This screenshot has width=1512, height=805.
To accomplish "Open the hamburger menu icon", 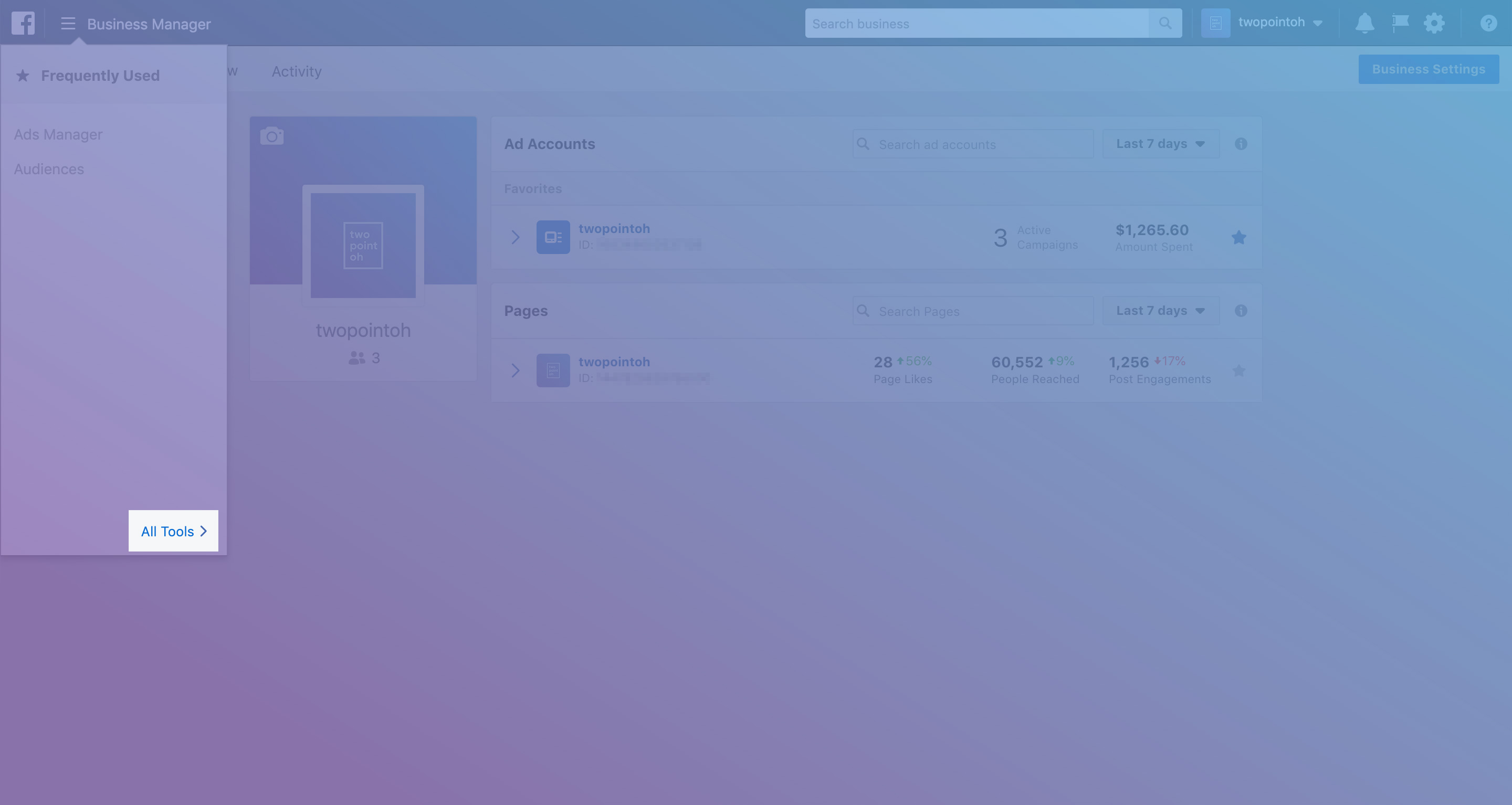I will pos(68,24).
